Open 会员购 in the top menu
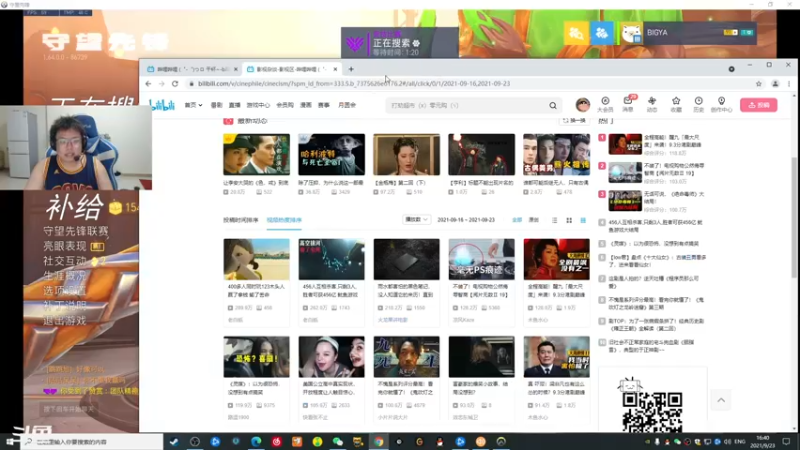Screen dimensions: 800x450 coord(285,105)
